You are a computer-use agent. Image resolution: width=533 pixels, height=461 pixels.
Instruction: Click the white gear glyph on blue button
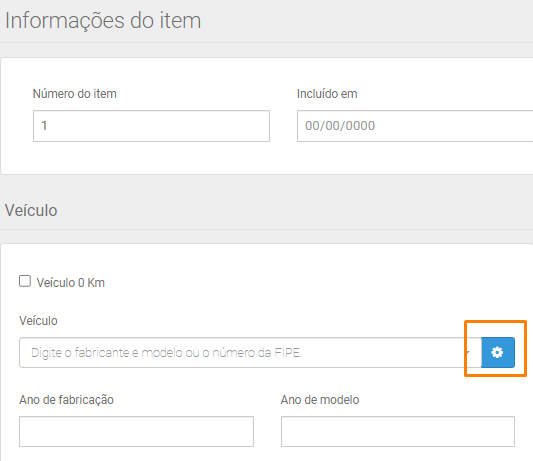click(497, 353)
